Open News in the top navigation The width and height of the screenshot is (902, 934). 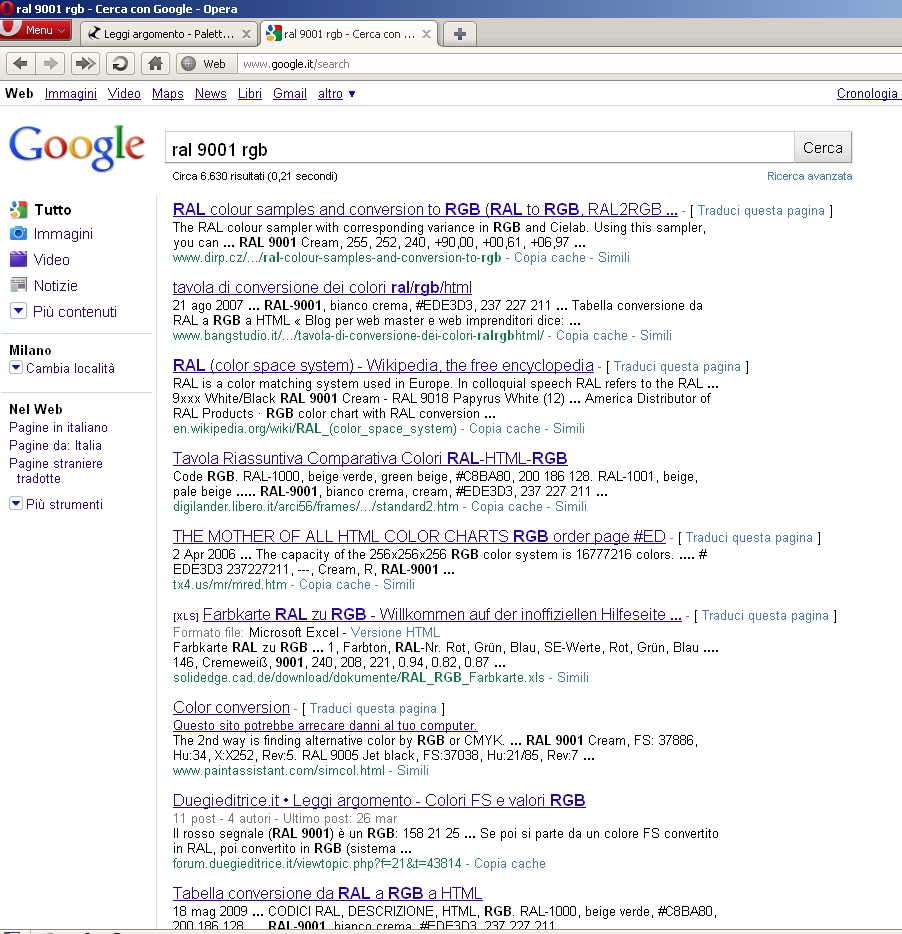click(x=210, y=94)
